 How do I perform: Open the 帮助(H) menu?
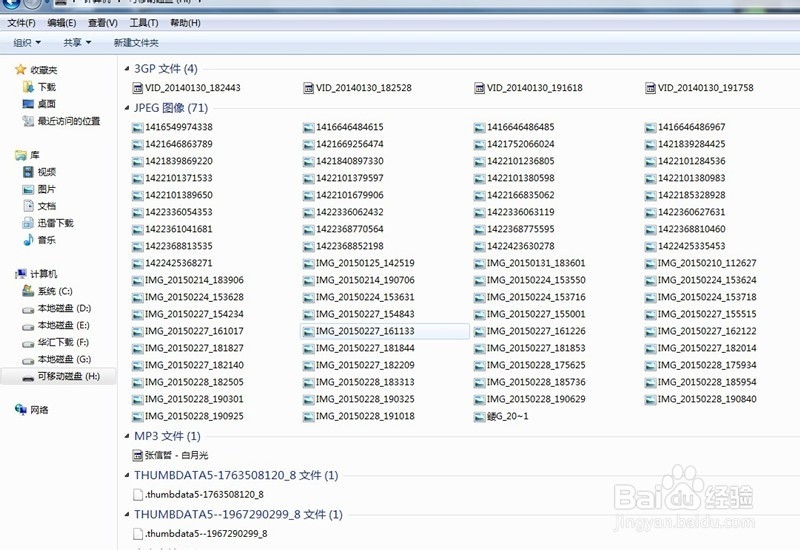(x=185, y=23)
